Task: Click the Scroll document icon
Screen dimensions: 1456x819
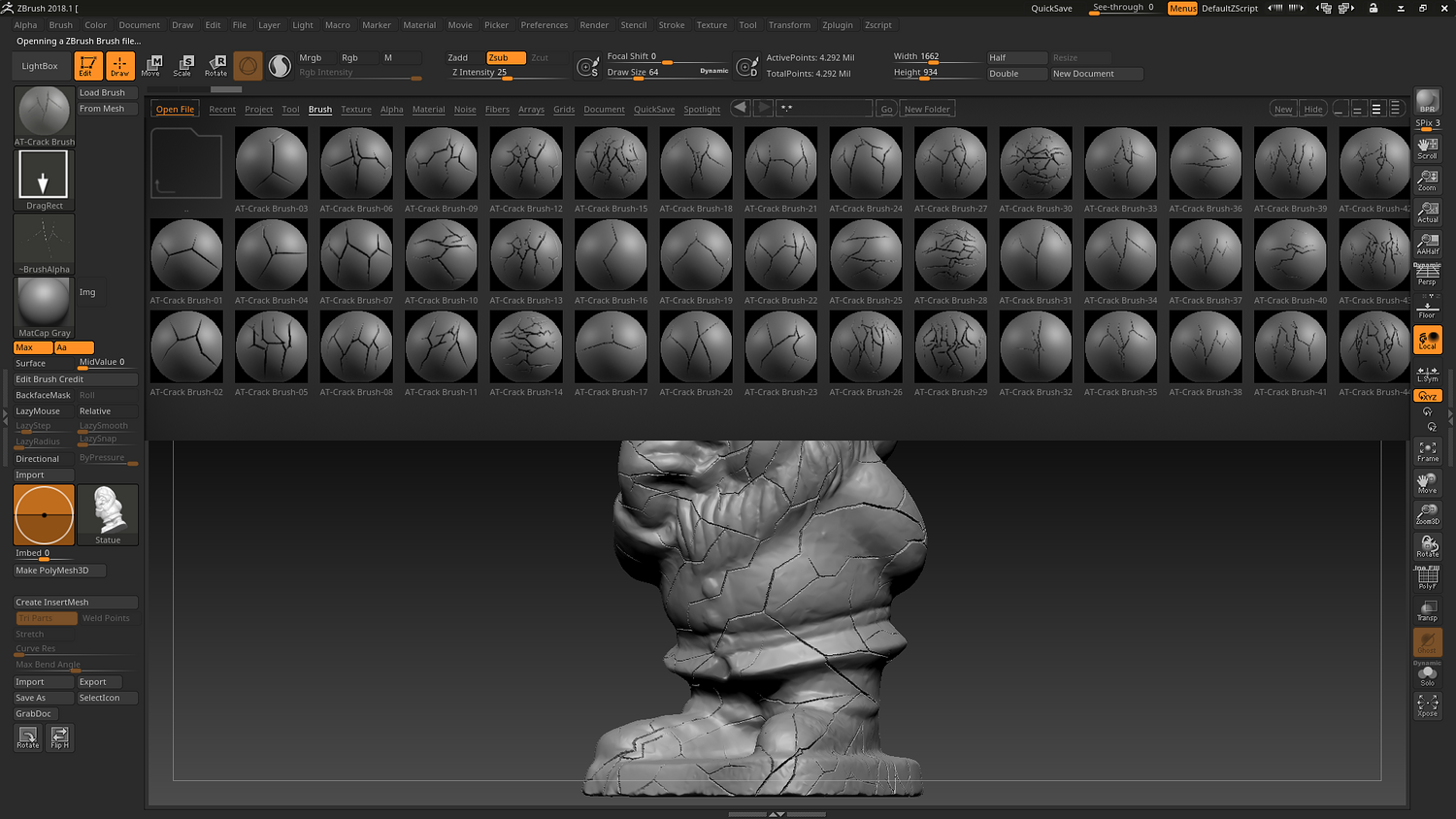Action: (1427, 148)
